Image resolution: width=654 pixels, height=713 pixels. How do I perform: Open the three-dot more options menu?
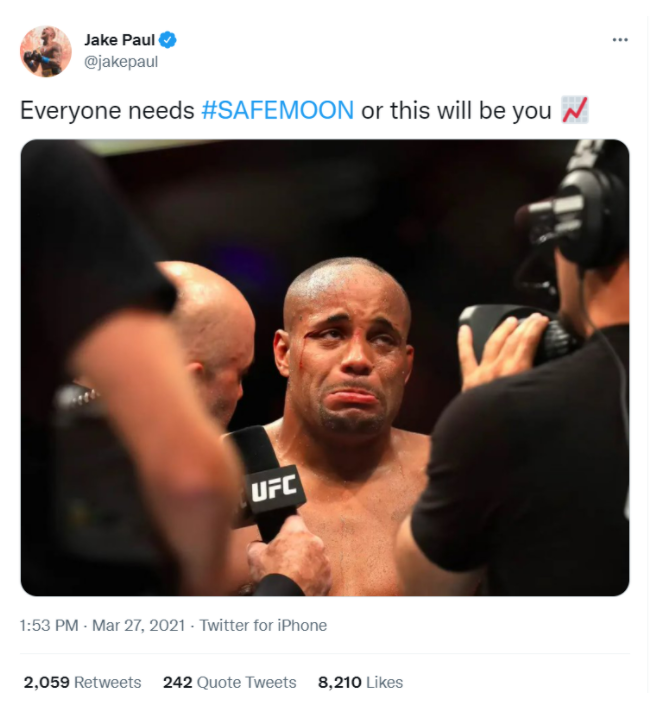[620, 40]
